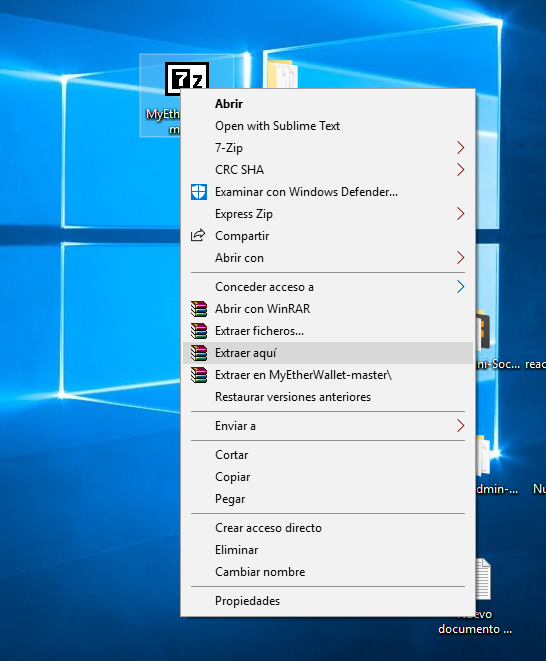Select the folder icon behind the menu top
The height and width of the screenshot is (661, 546).
(282, 75)
